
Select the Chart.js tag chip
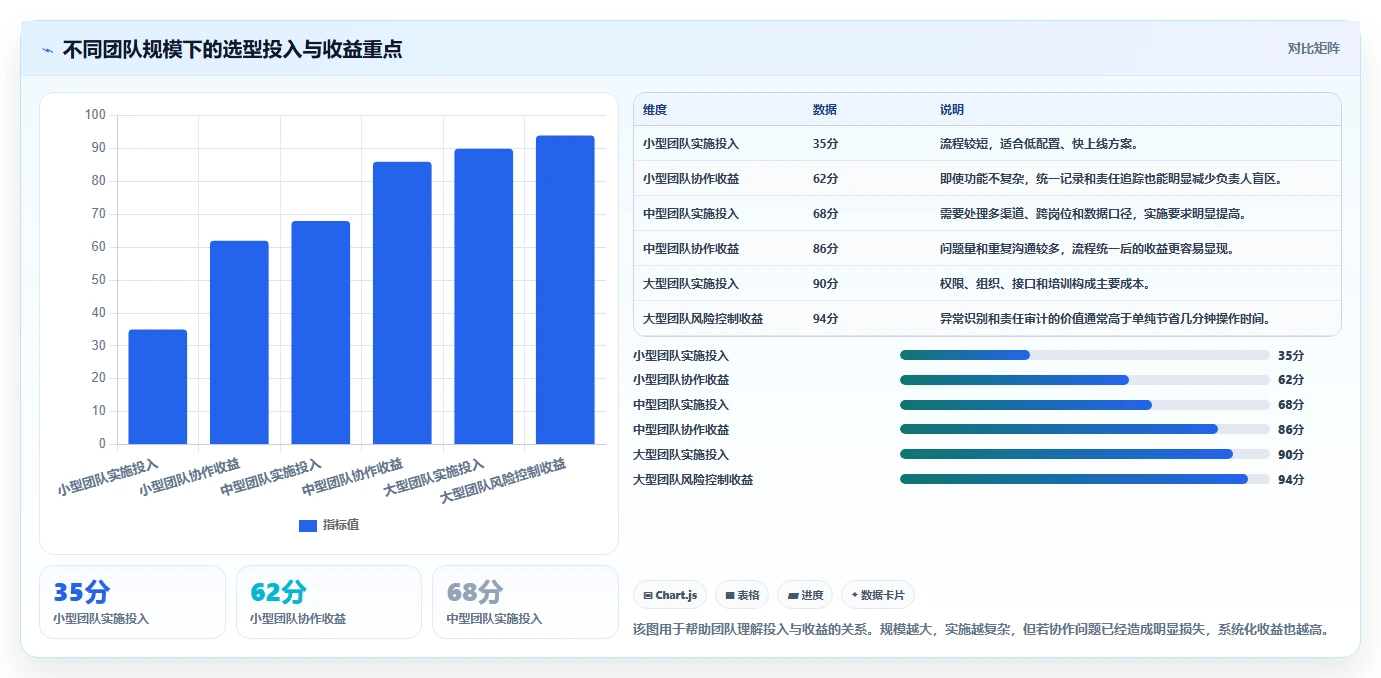pyautogui.click(x=670, y=595)
